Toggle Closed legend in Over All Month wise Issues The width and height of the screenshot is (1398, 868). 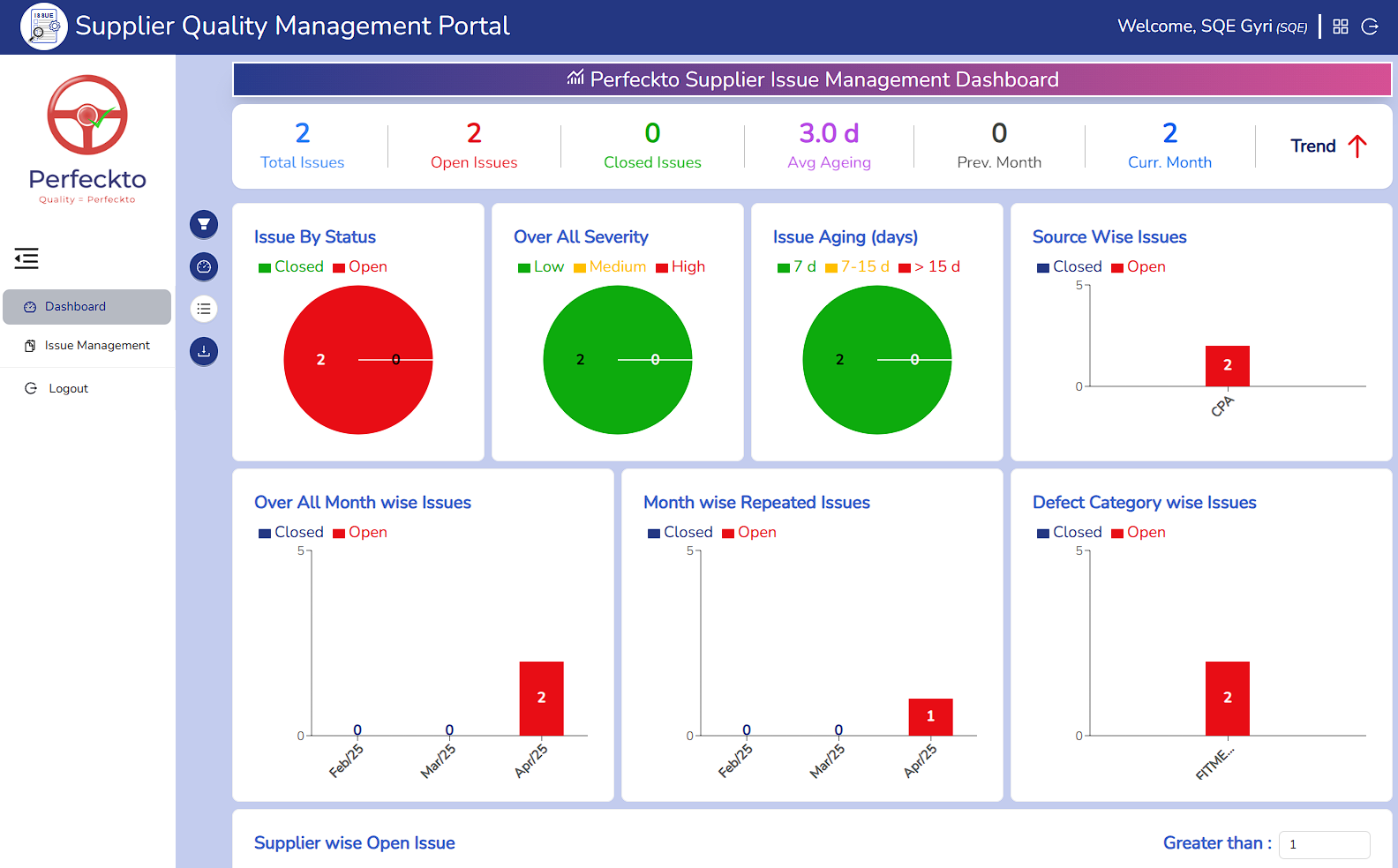291,532
